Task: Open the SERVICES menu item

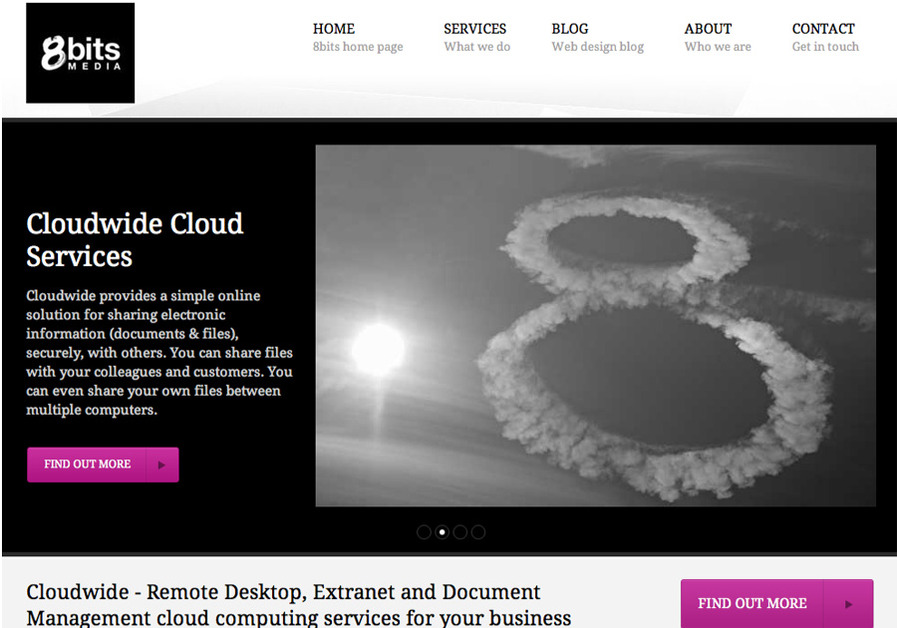Action: click(x=475, y=29)
